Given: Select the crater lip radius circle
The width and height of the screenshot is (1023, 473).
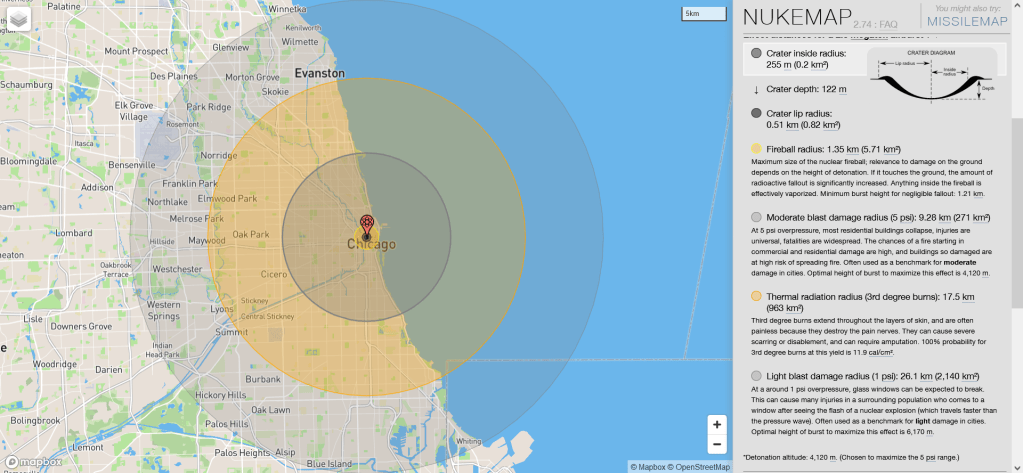Looking at the screenshot, I should [x=756, y=114].
